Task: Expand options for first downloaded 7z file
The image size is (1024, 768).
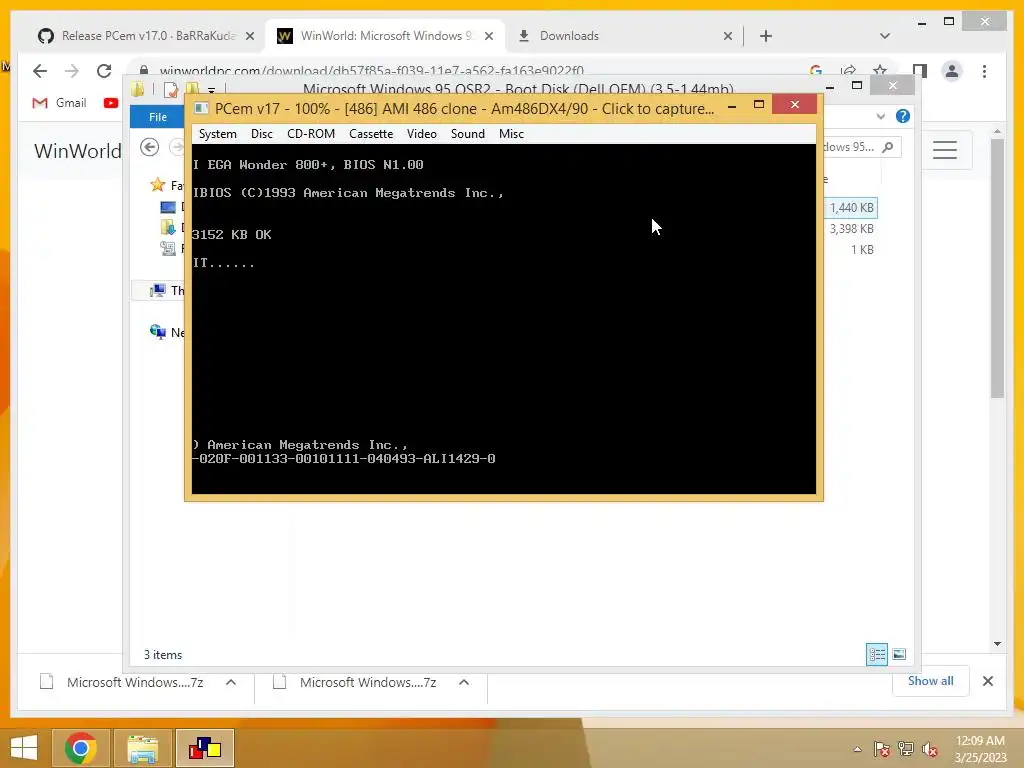Action: coord(231,682)
